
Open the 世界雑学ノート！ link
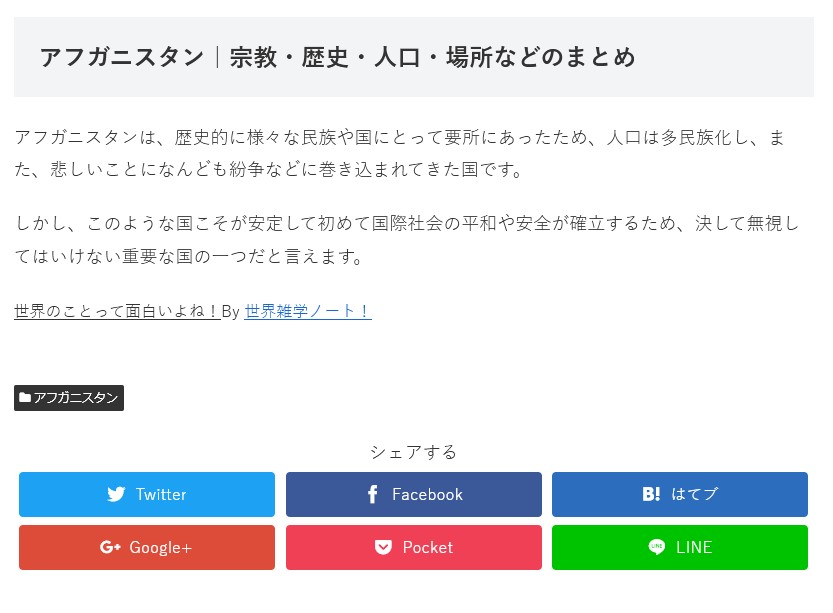pos(308,311)
